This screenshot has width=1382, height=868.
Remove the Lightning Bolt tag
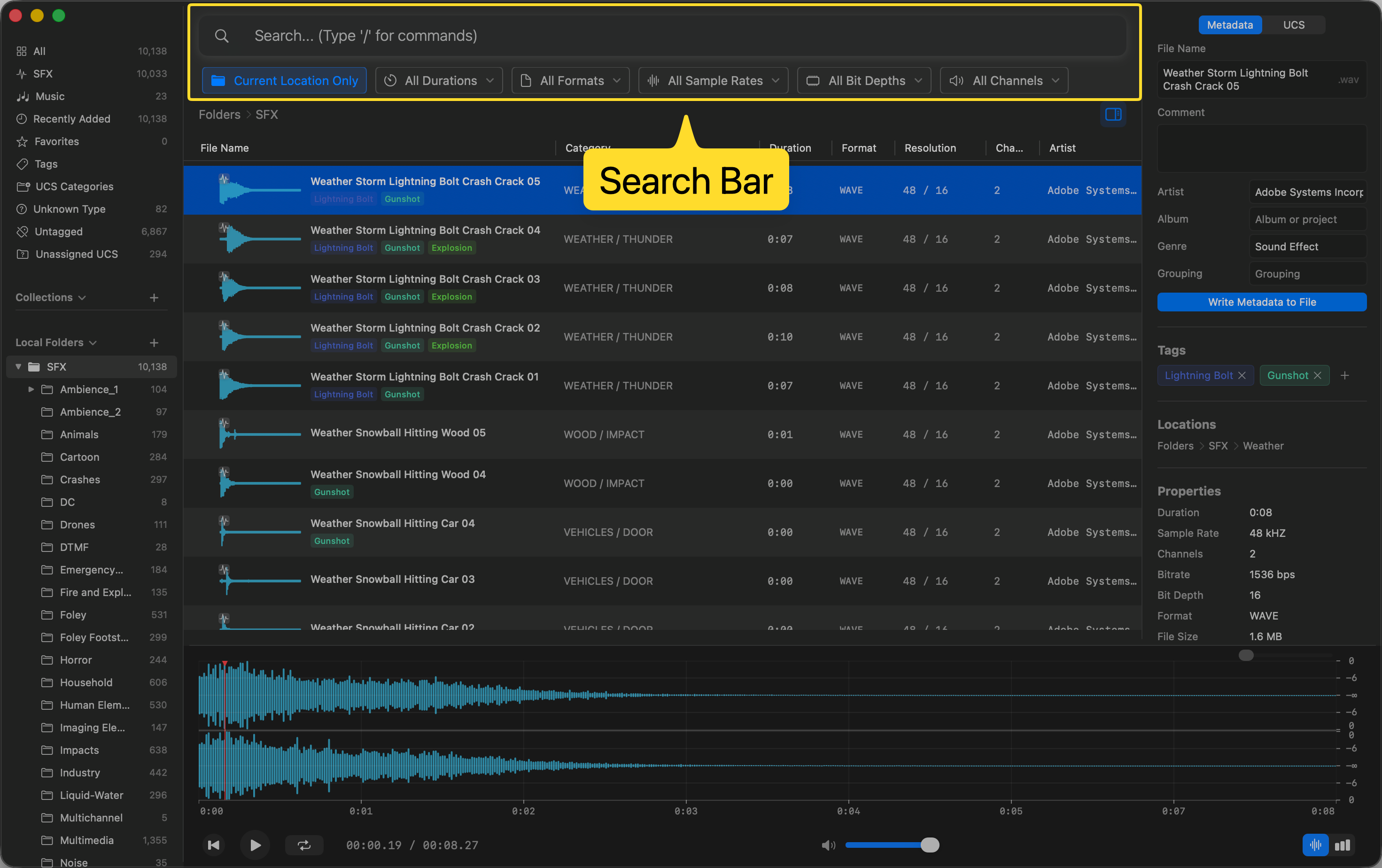click(1242, 375)
